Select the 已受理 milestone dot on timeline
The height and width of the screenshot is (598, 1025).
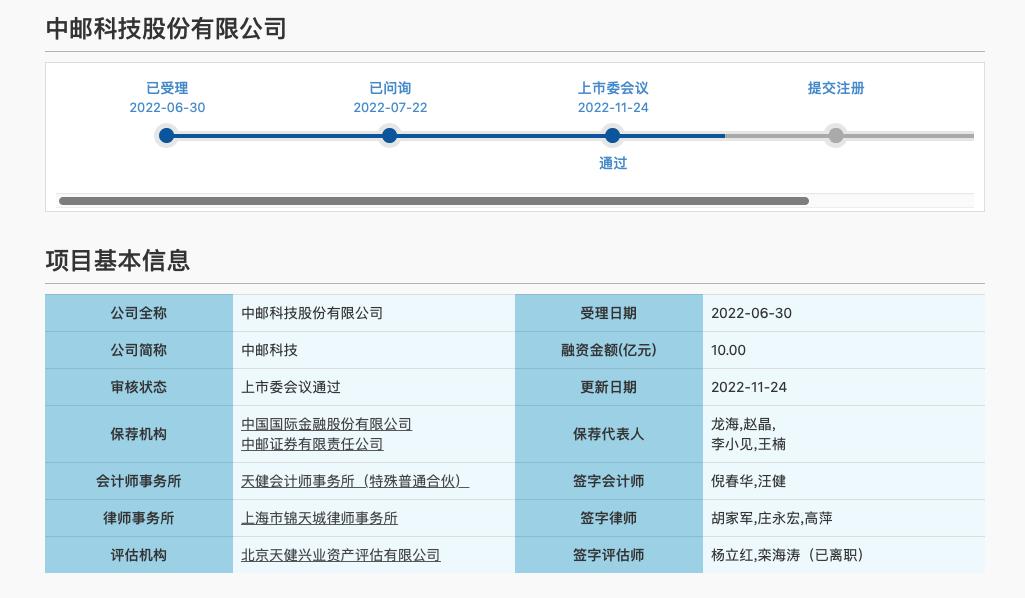click(x=166, y=135)
